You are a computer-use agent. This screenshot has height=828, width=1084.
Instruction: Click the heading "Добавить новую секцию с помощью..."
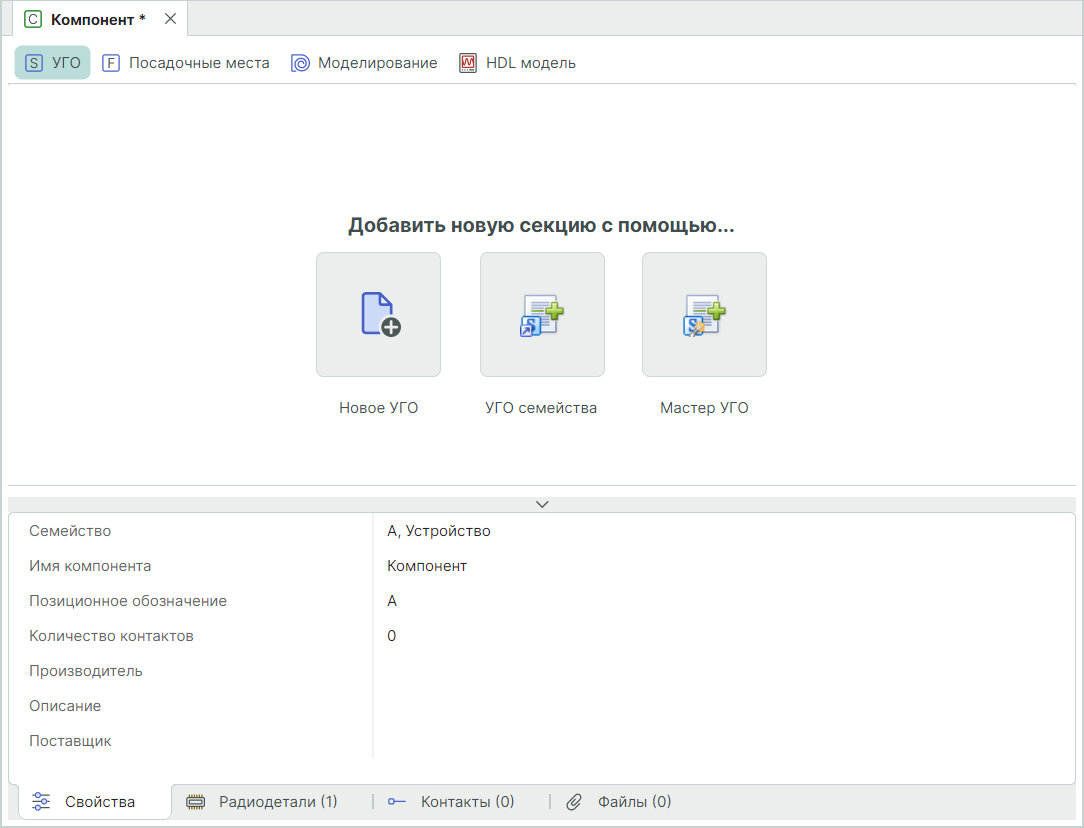pyautogui.click(x=541, y=225)
